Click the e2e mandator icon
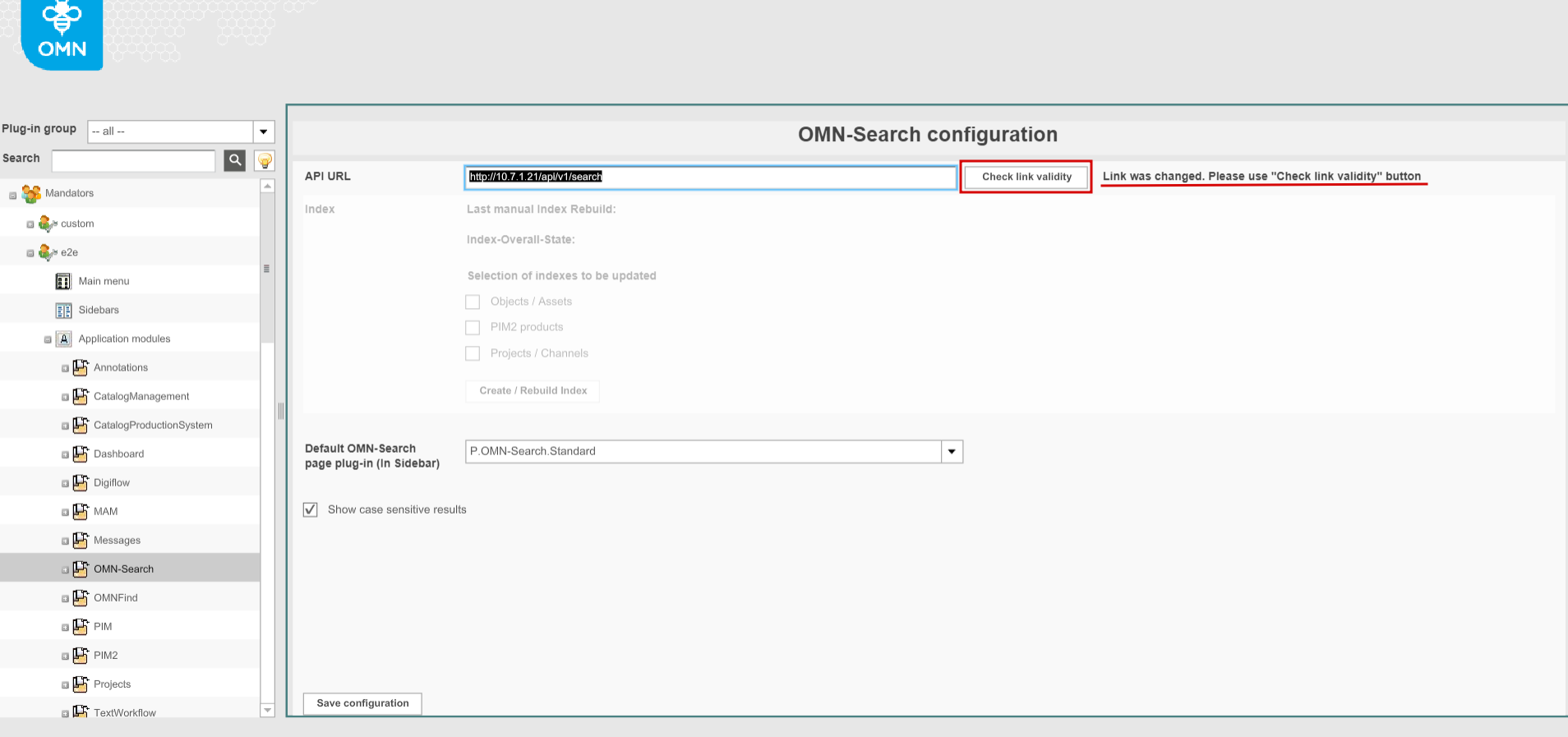Screen dimensions: 1568x737 (48, 252)
